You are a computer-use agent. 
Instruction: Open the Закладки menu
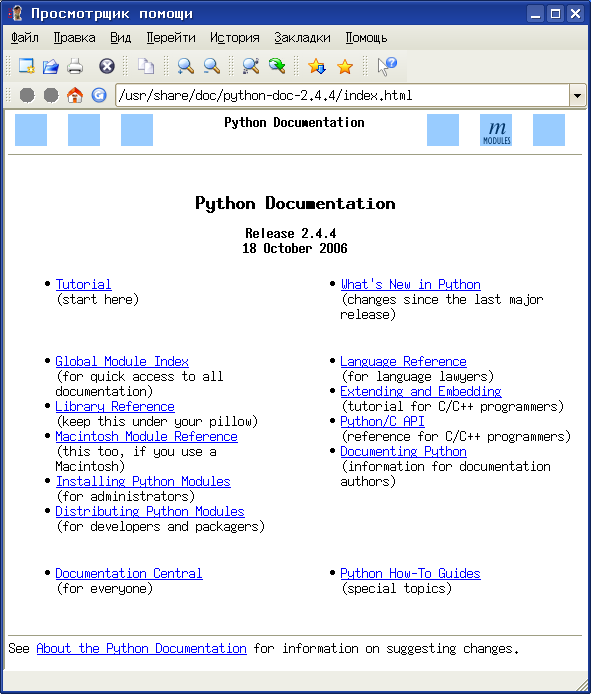(x=302, y=38)
